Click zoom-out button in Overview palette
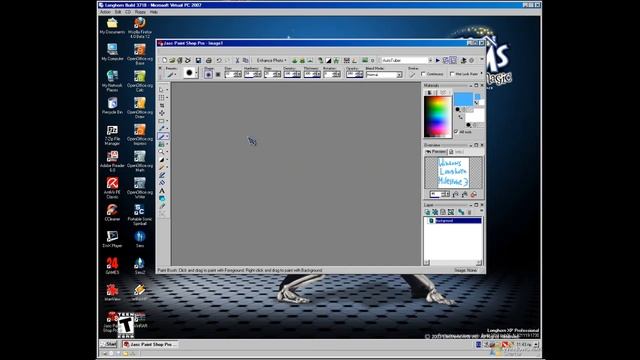Screen dimensions: 640x360 pyautogui.click(x=456, y=194)
